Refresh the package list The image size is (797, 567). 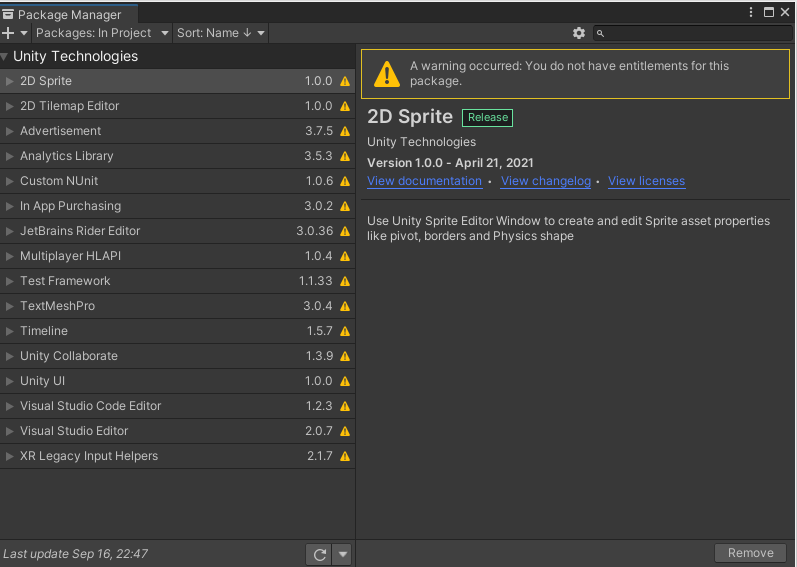point(319,554)
